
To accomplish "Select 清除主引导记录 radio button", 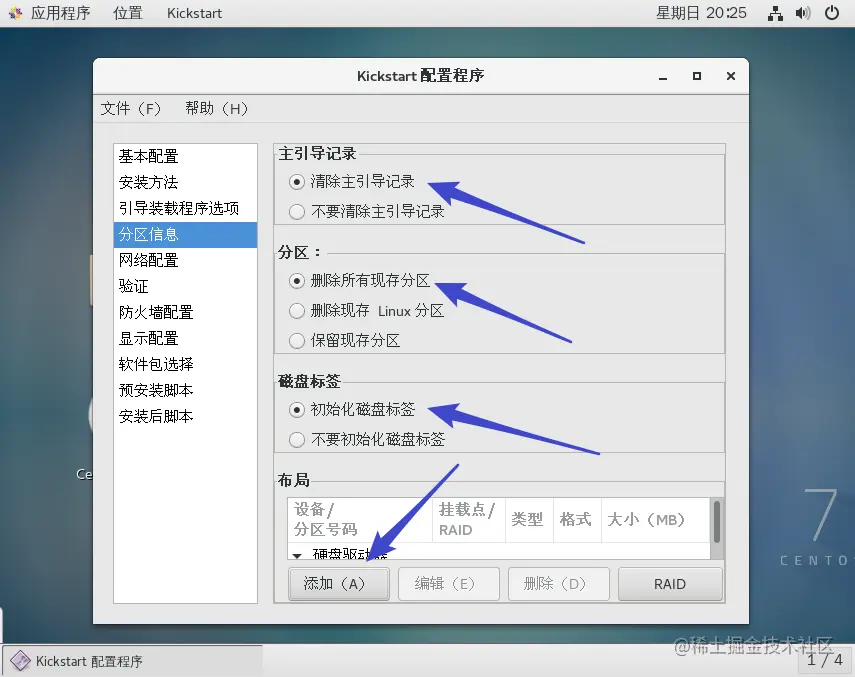I will click(x=297, y=182).
